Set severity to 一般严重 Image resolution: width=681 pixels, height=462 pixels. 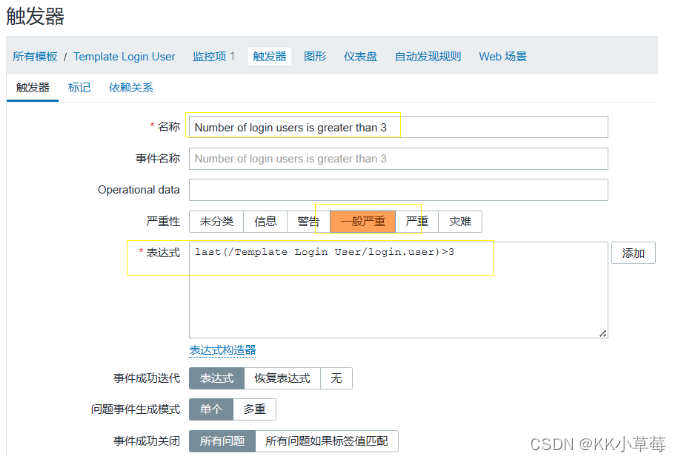click(x=363, y=221)
